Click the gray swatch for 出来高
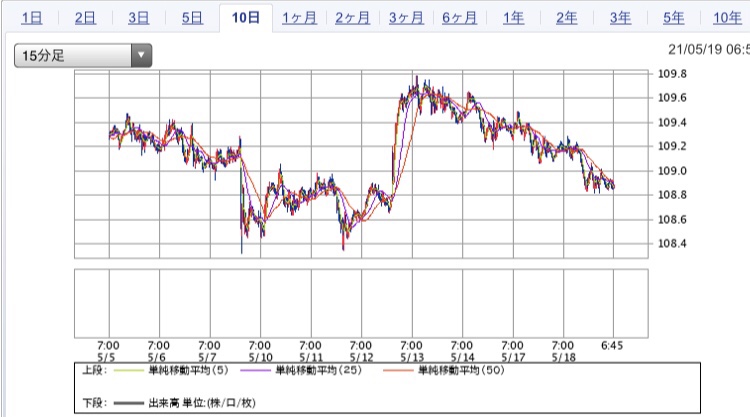The image size is (750, 417). tap(129, 404)
